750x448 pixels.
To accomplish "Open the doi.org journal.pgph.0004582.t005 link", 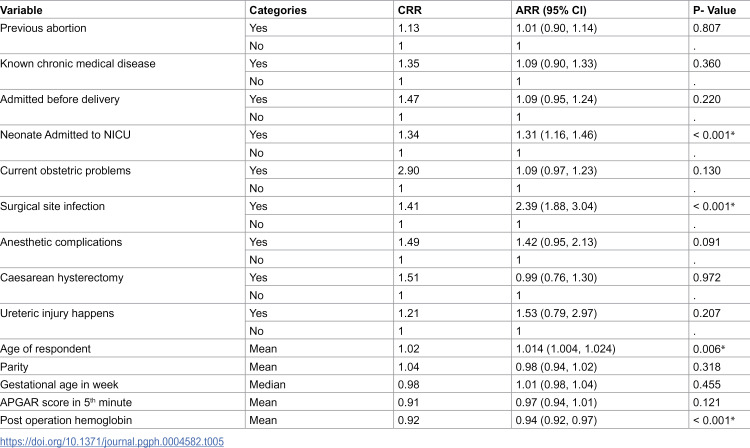I will coord(112,441).
